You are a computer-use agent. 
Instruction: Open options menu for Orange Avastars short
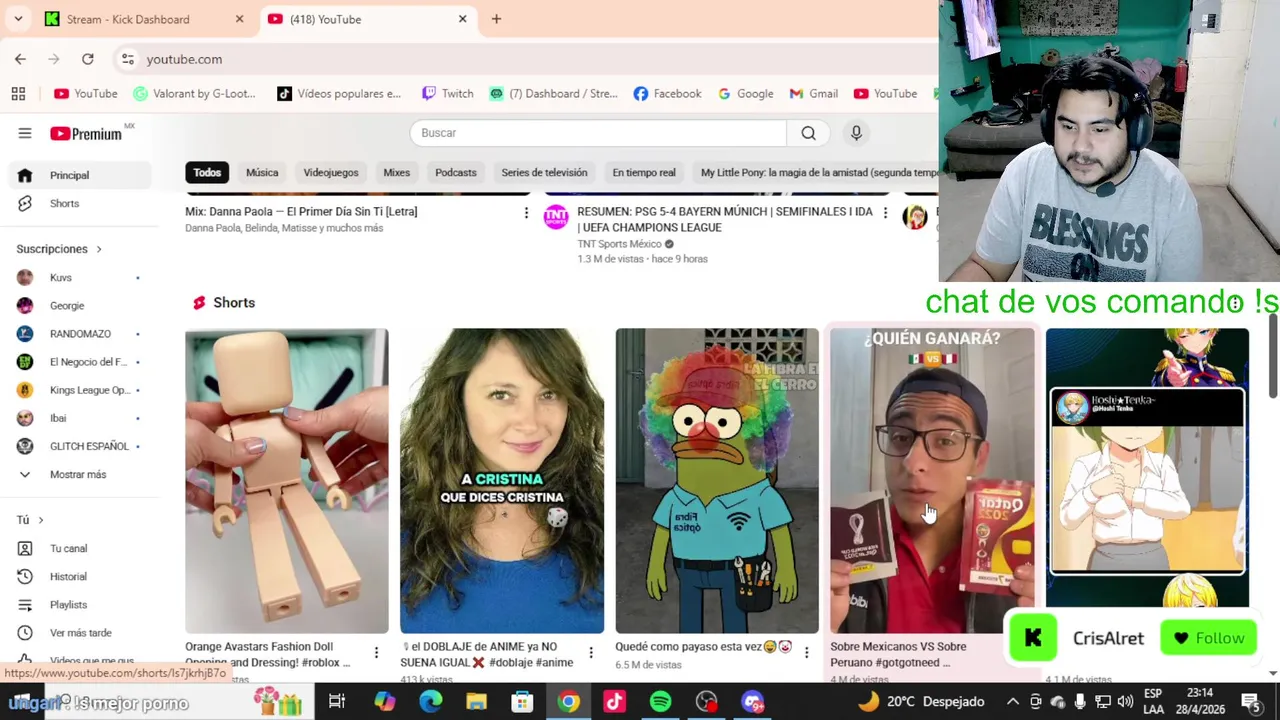[376, 653]
